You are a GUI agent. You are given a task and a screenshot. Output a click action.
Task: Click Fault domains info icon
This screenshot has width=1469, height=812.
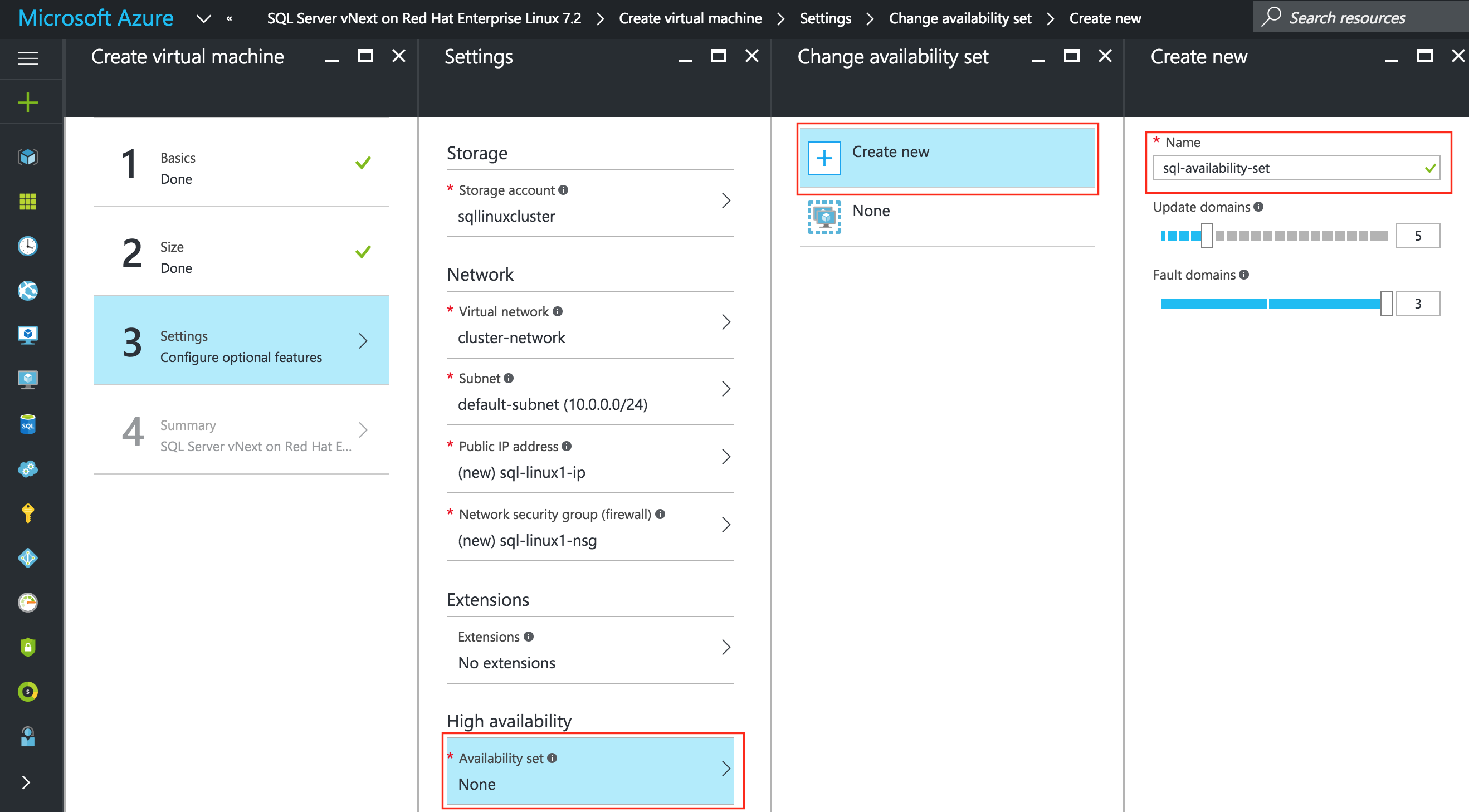(x=1244, y=274)
